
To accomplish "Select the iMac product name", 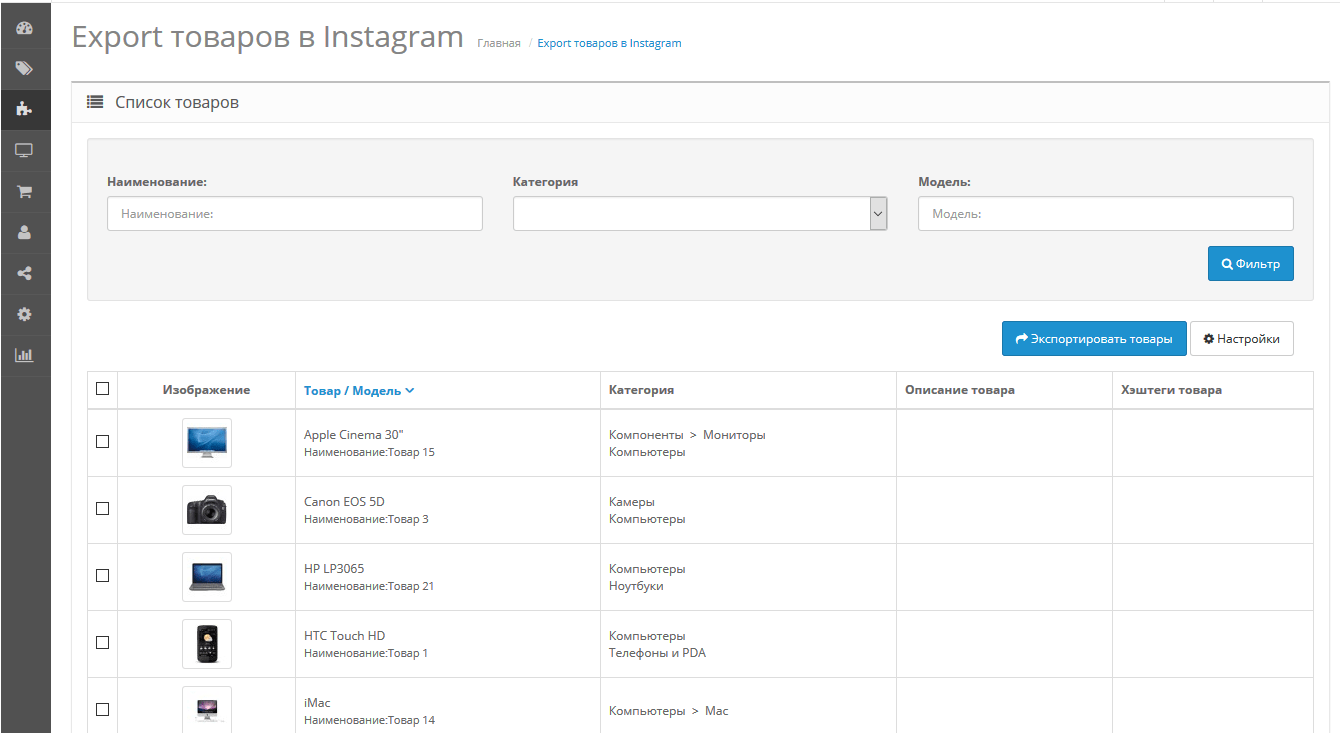I will (317, 703).
